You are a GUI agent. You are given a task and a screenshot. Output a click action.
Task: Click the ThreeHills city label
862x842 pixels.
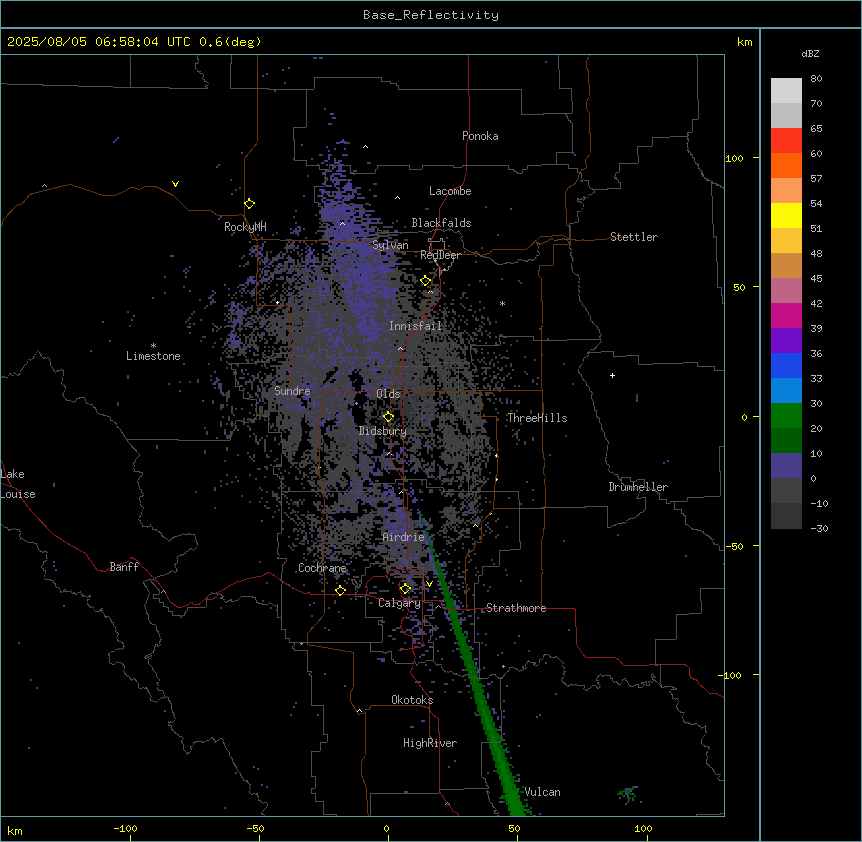point(537,418)
